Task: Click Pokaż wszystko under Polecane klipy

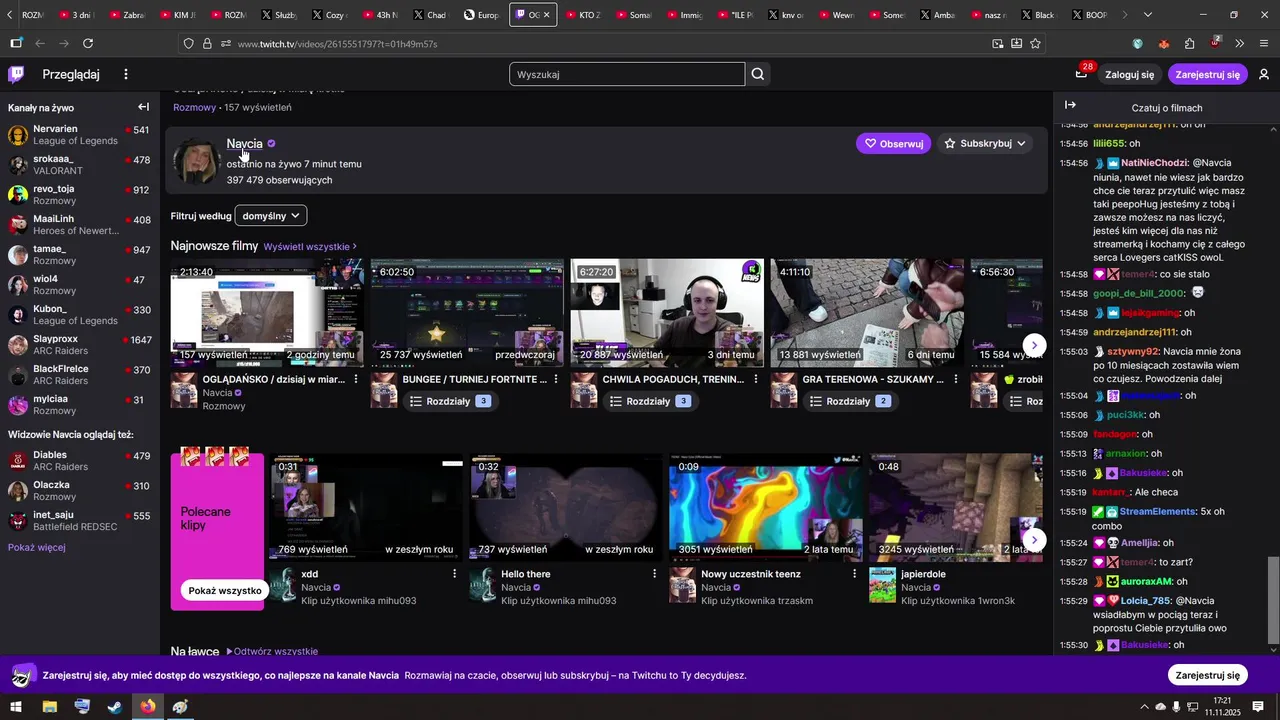Action: pos(225,590)
